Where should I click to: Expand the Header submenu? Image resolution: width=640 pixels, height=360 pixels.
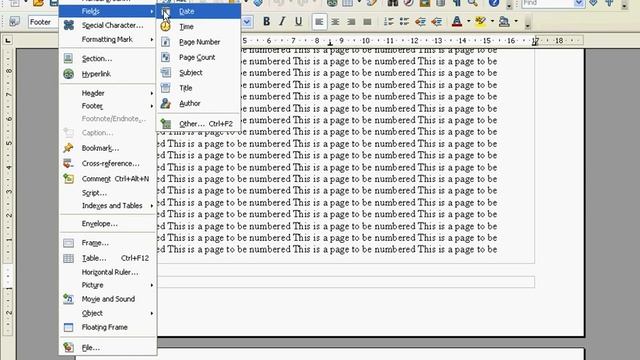pos(108,93)
